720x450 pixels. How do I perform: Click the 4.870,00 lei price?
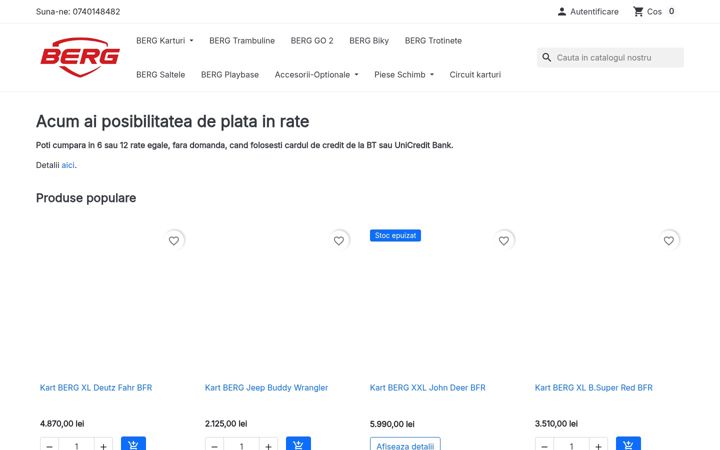(62, 423)
